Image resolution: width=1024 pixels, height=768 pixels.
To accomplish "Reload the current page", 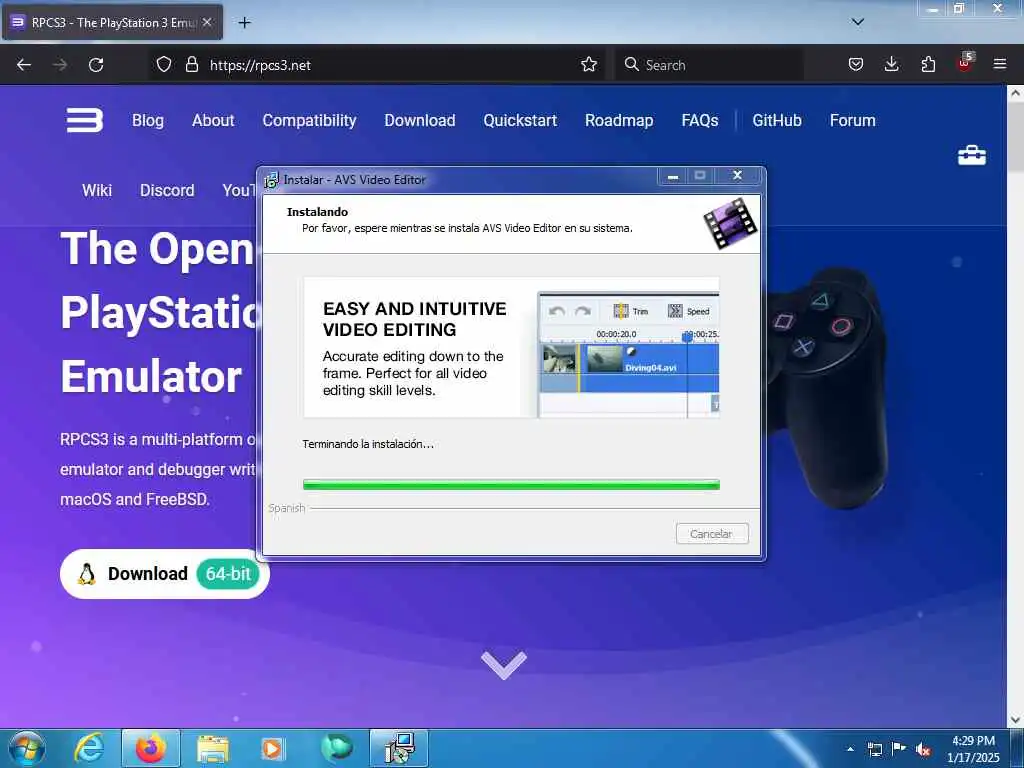I will (96, 65).
